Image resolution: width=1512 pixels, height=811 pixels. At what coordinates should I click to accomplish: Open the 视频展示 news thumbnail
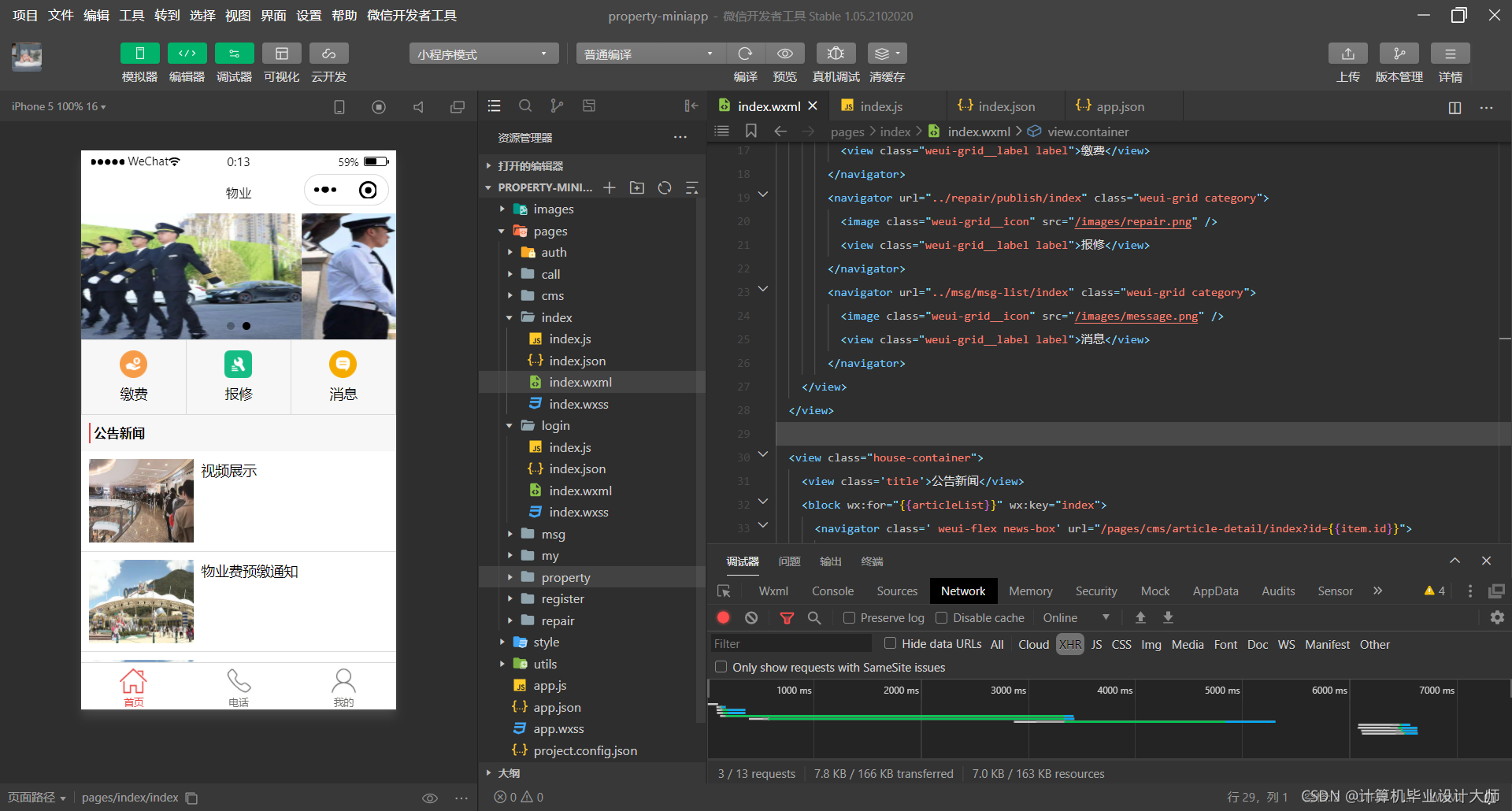[141, 501]
